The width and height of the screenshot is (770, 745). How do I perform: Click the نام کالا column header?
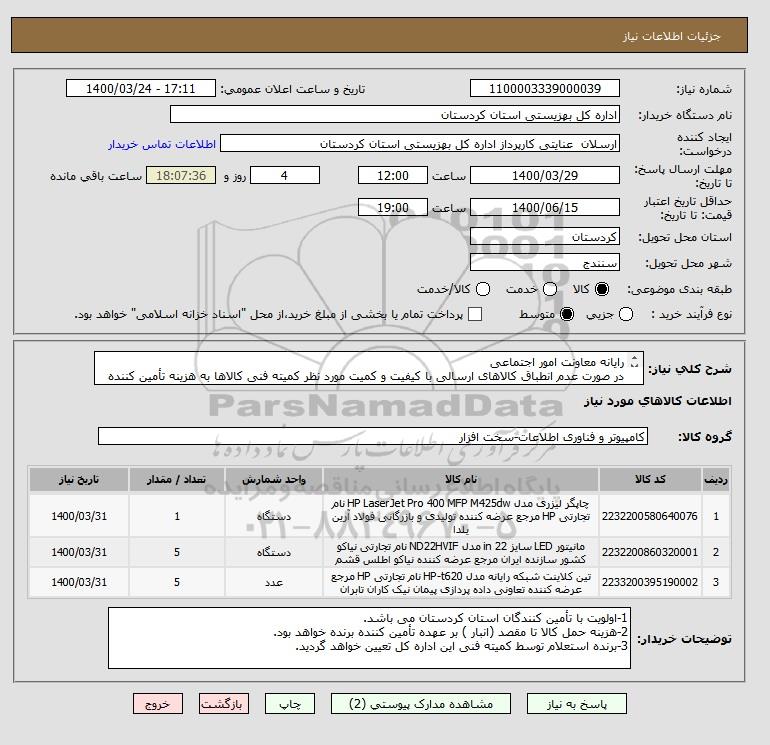[x=461, y=479]
